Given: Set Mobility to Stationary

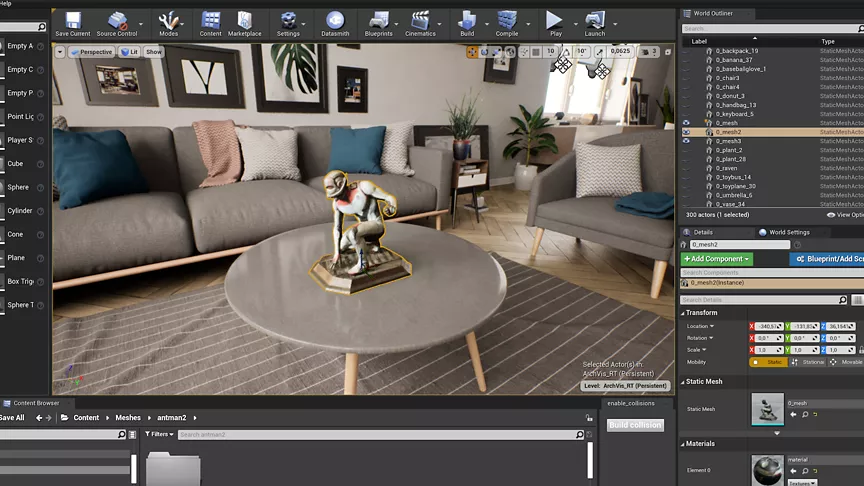Looking at the screenshot, I should point(807,362).
